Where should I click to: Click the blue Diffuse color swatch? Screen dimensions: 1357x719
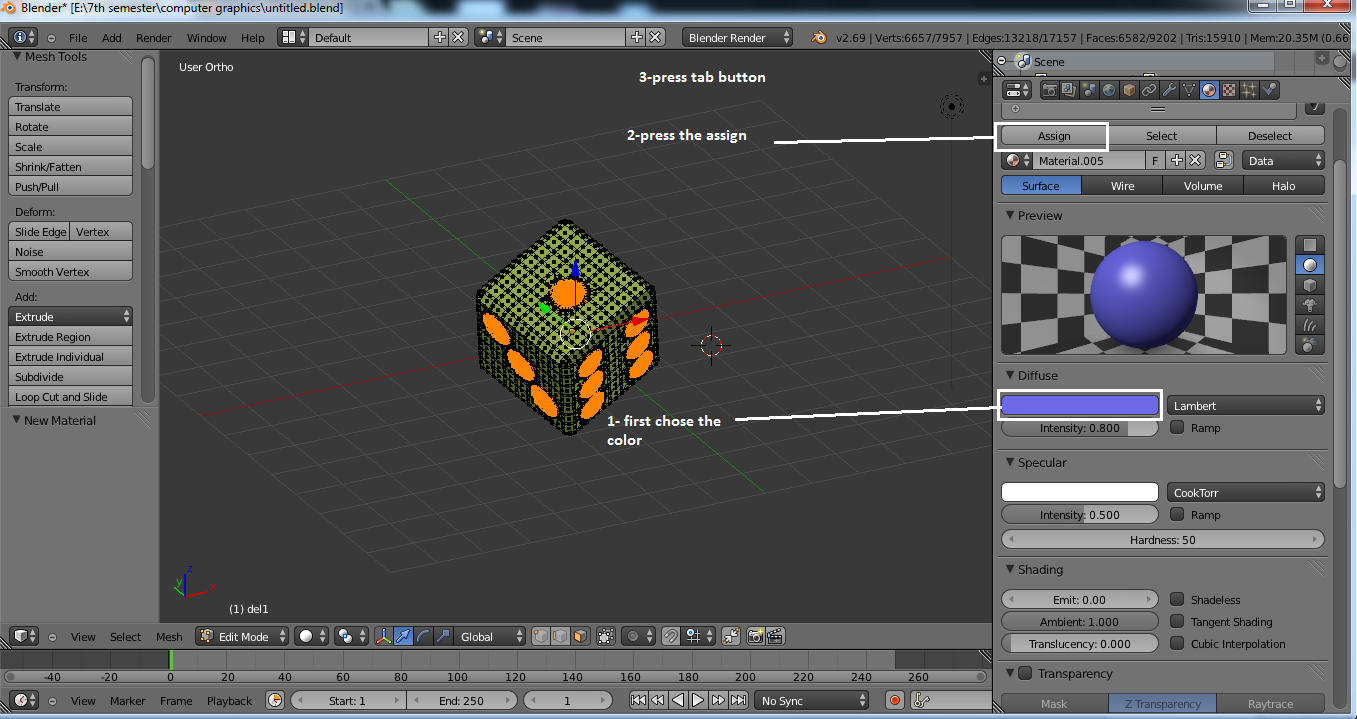point(1080,405)
